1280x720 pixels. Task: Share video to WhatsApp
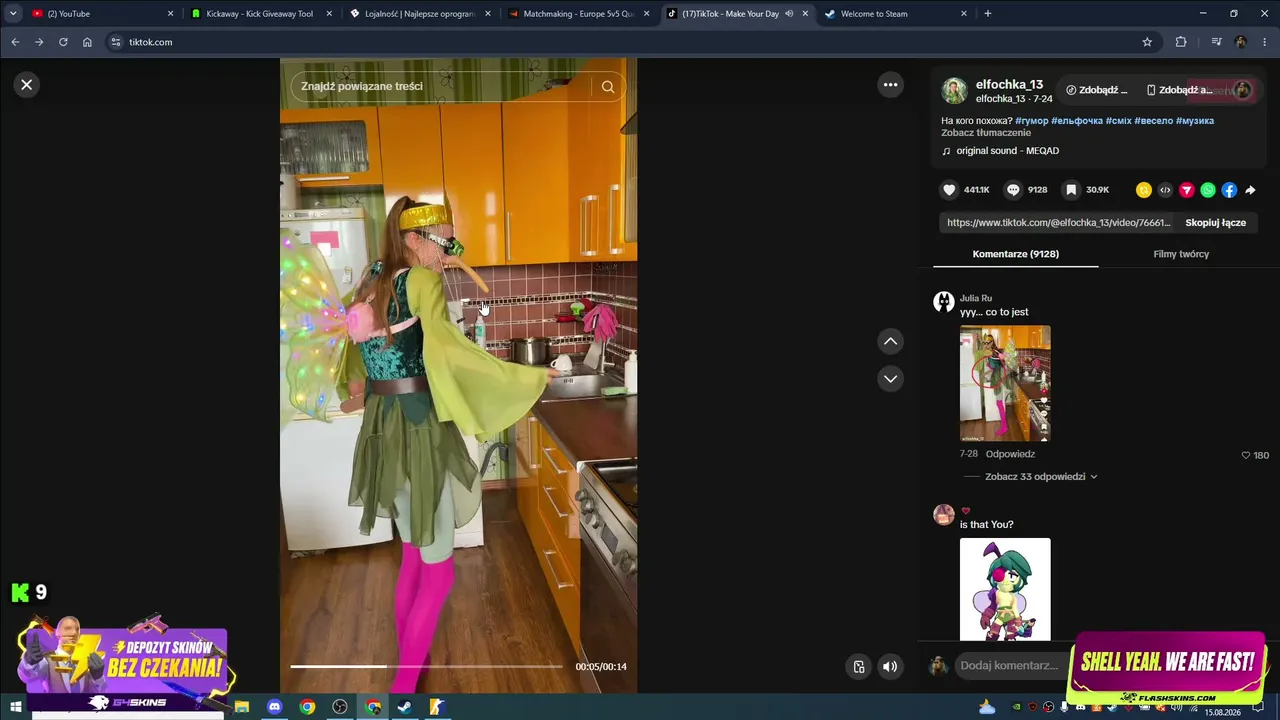[1208, 190]
